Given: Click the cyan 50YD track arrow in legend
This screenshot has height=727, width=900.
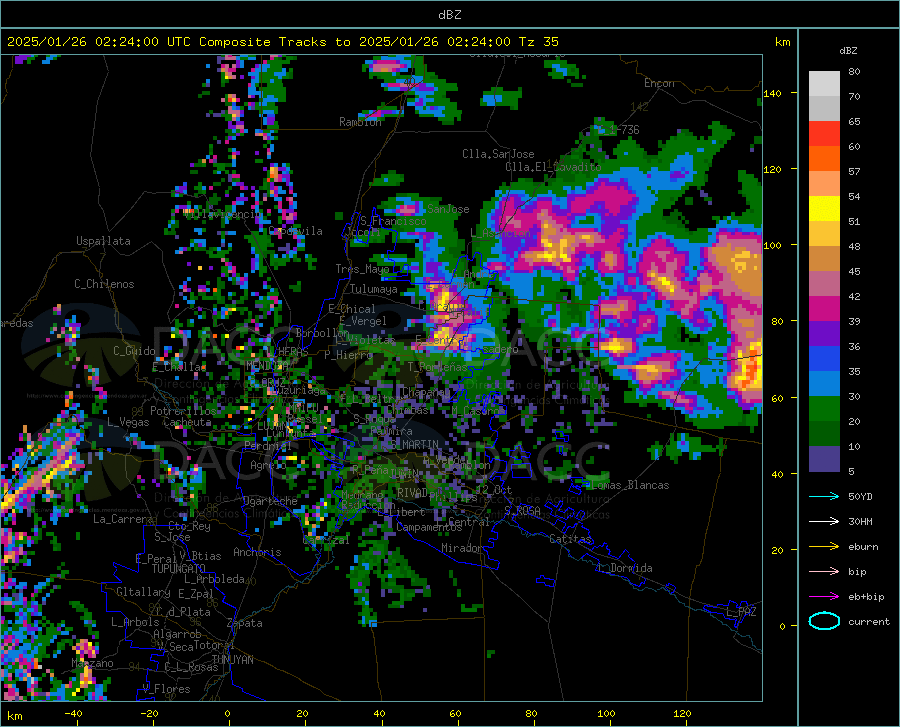Looking at the screenshot, I should tap(824, 496).
